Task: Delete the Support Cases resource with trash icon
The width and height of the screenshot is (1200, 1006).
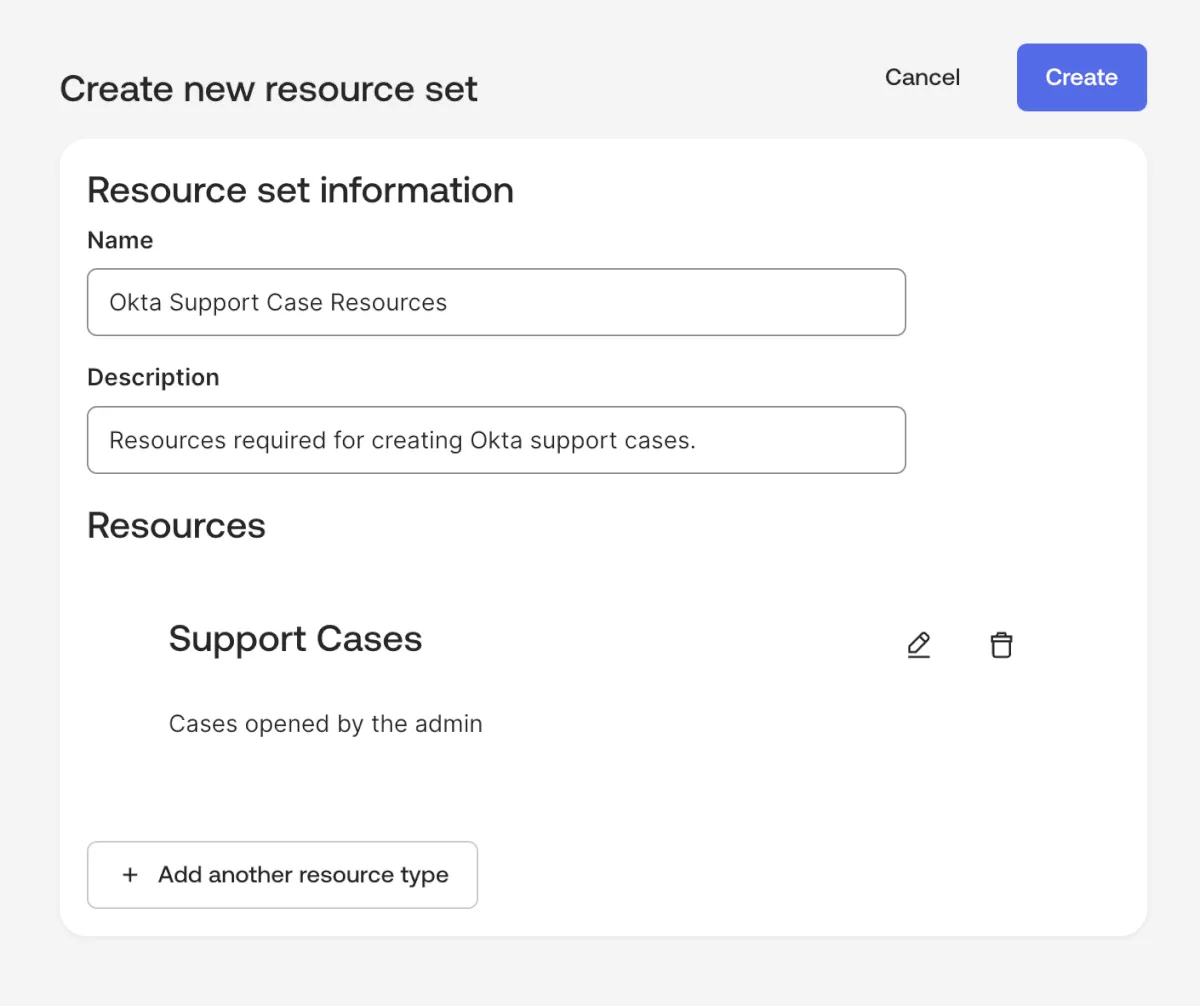Action: 1000,645
